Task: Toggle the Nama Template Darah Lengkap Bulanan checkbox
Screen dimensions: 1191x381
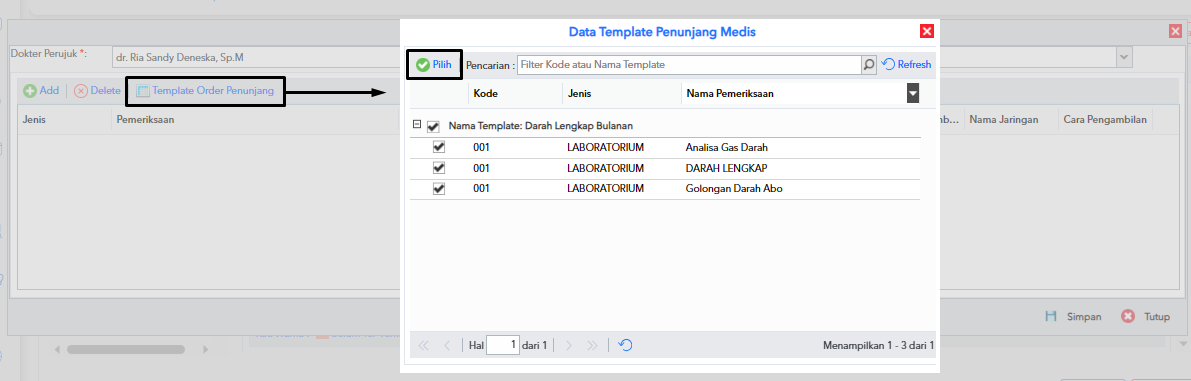Action: 433,126
